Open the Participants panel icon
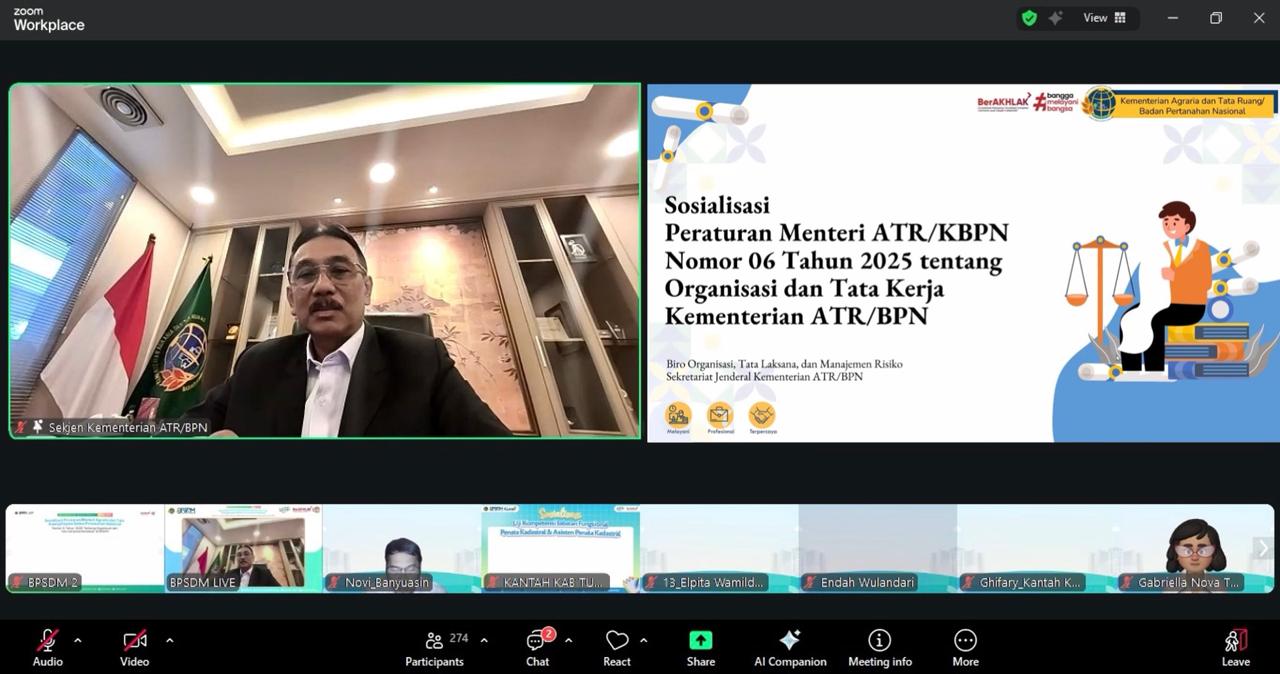Screen dimensions: 1280x674 tap(434, 640)
